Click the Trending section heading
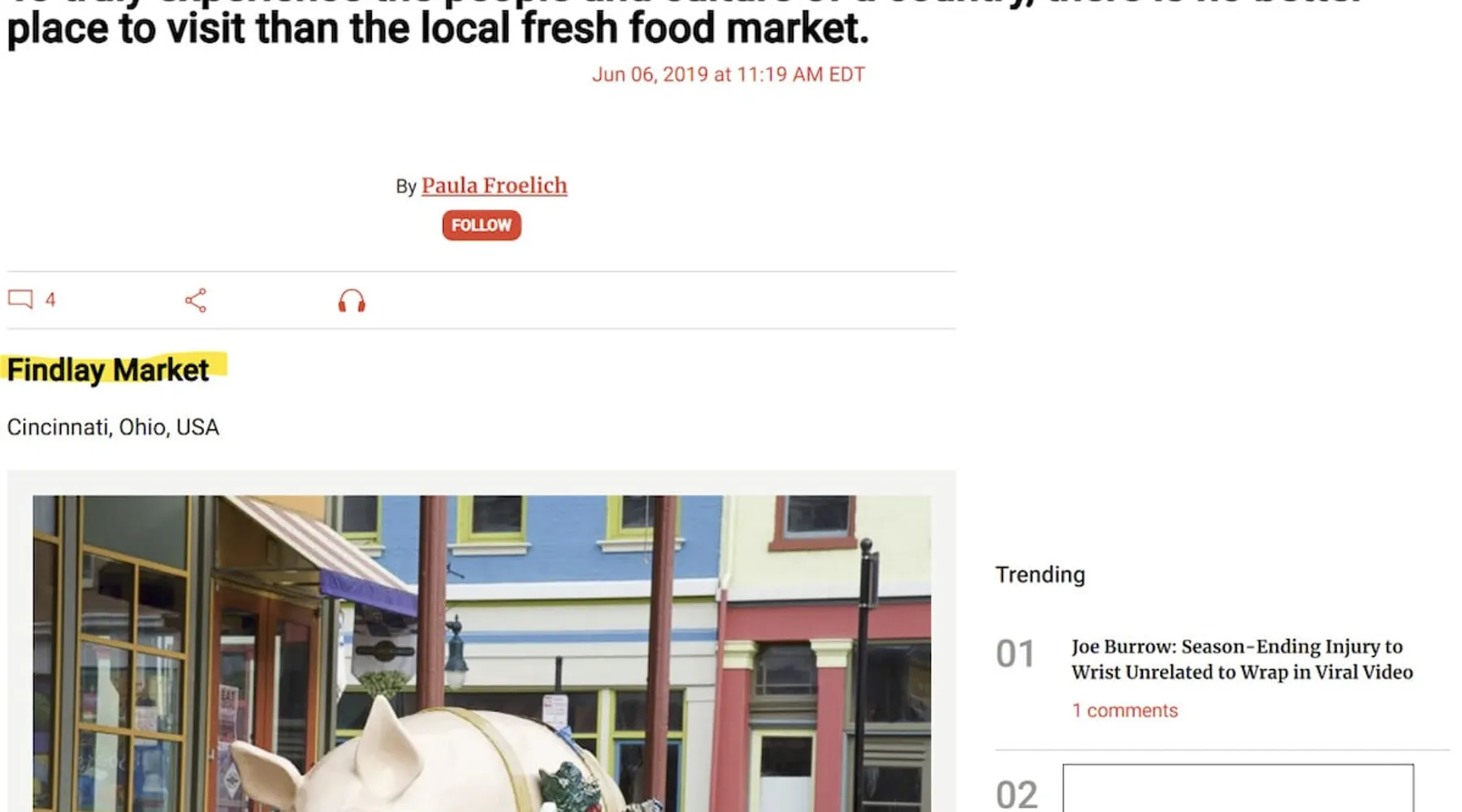Viewport: 1462px width, 812px height. 1040,575
